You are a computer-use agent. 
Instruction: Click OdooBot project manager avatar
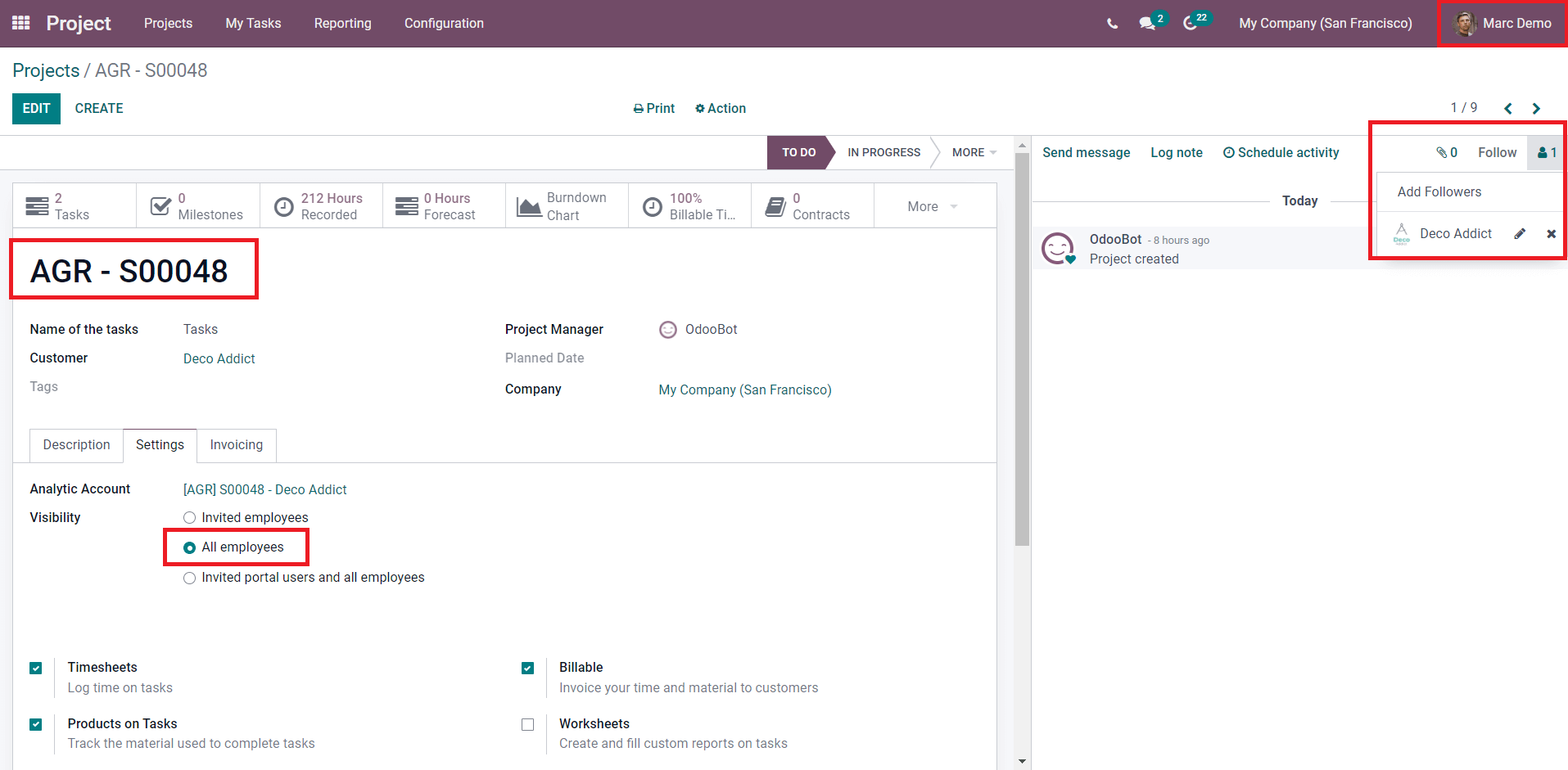click(668, 330)
